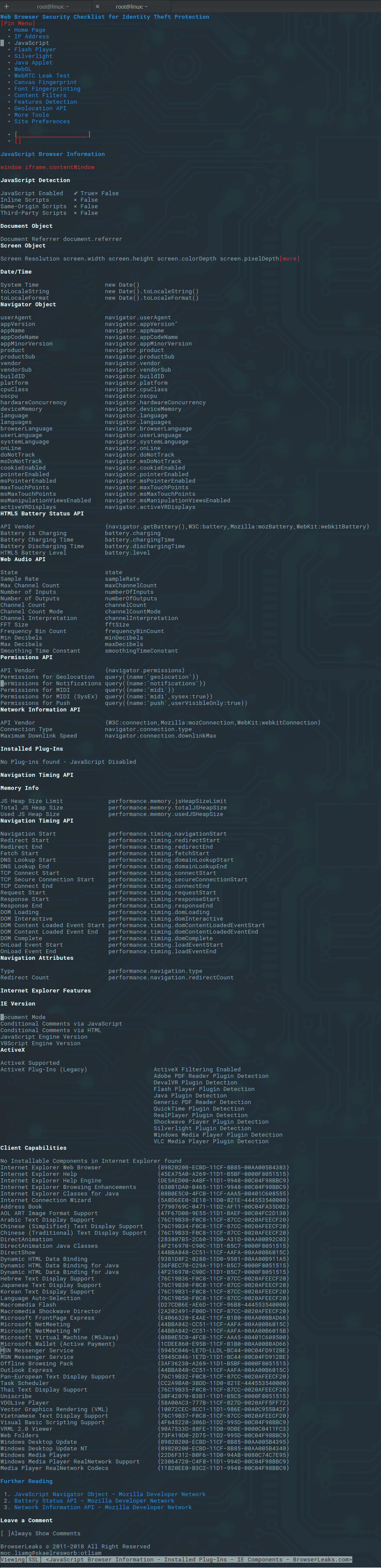381x1568 pixels.
Task: Select the second root@linux terminal tab
Action: (x=131, y=7)
